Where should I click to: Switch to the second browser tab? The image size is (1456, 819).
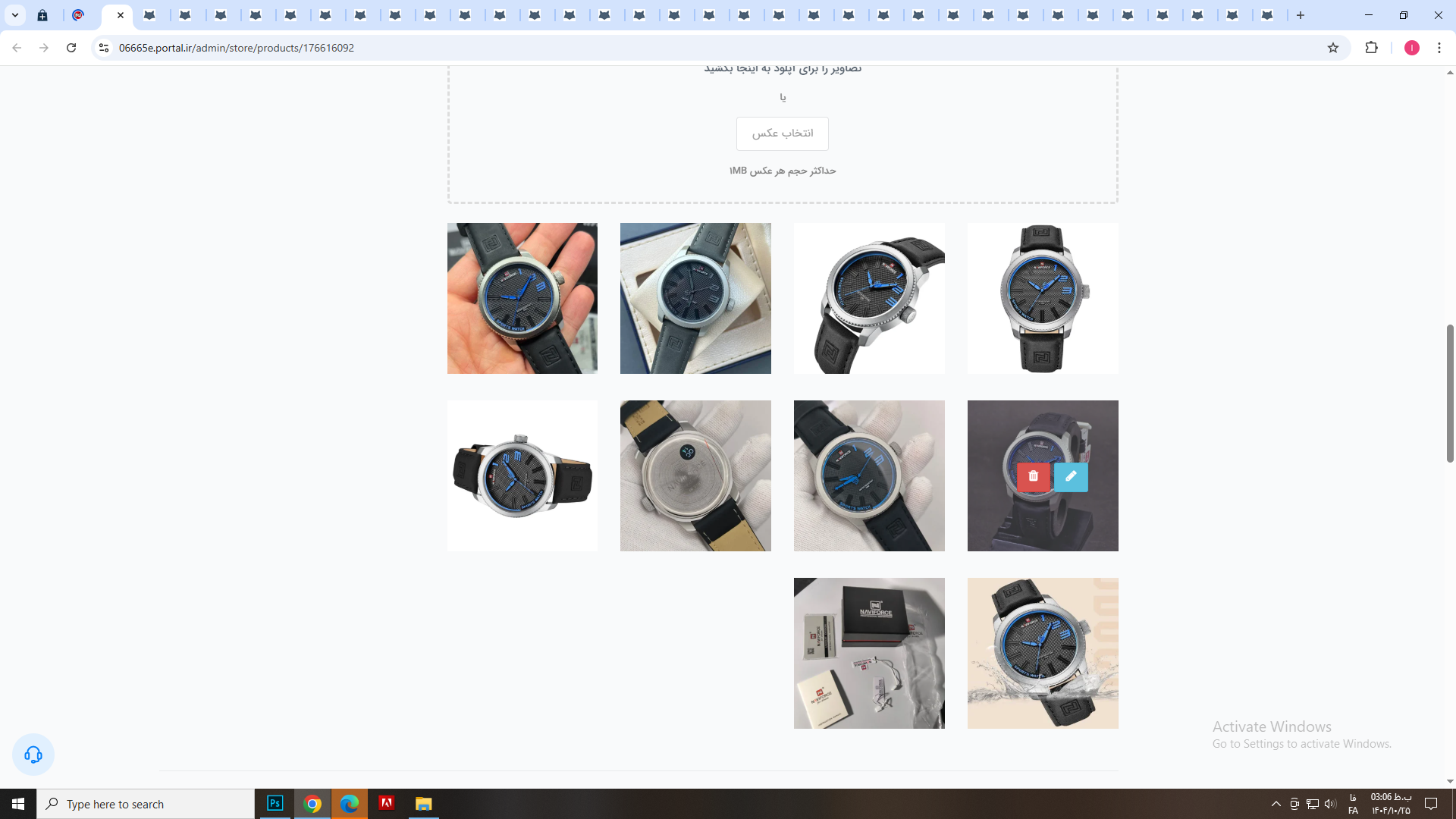(x=78, y=15)
